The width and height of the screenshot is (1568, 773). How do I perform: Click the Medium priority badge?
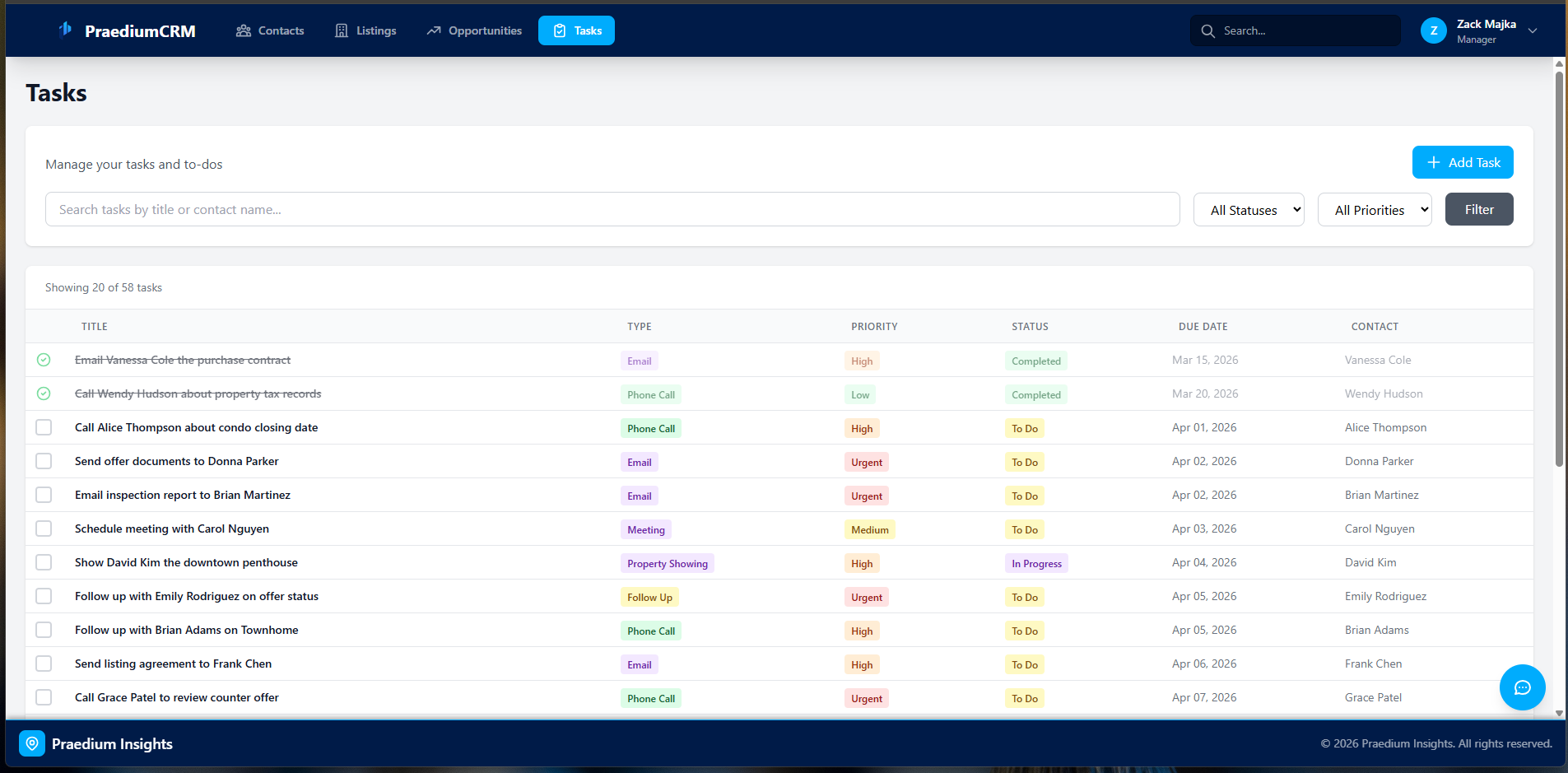coord(870,529)
